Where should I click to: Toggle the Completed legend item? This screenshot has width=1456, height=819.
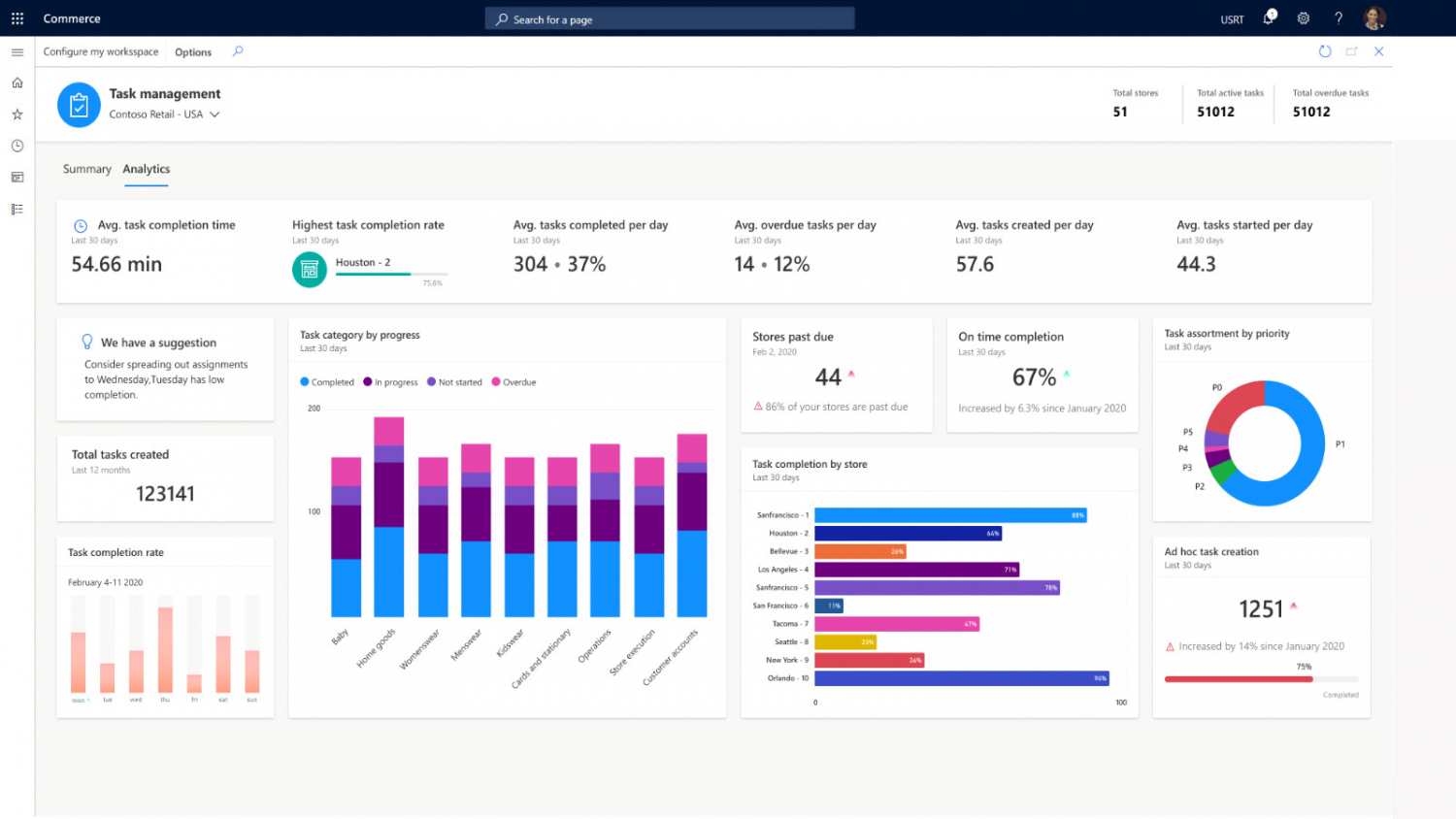(327, 382)
